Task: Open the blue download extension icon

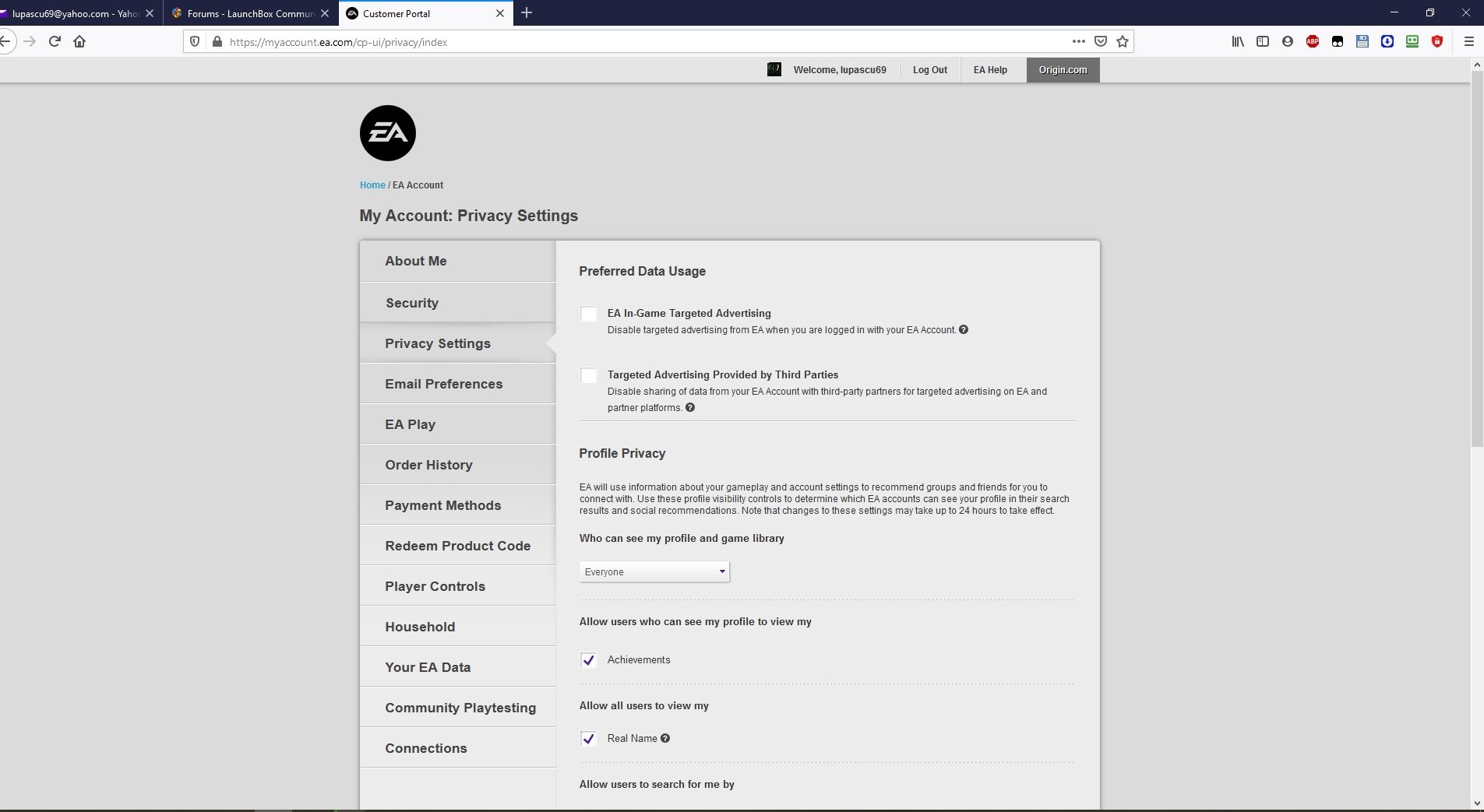Action: pos(1387,42)
